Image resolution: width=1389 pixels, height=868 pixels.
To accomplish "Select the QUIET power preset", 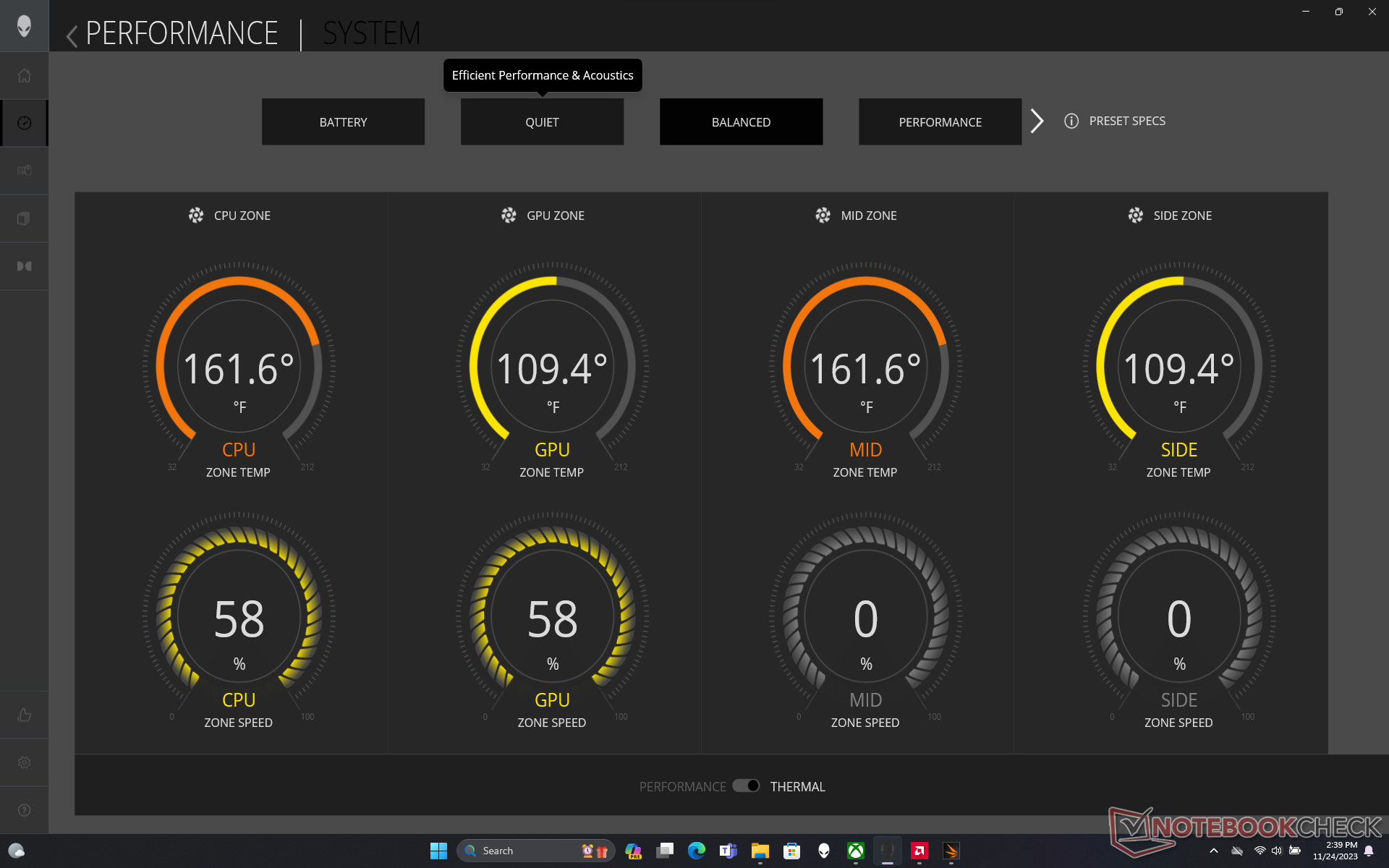I will tap(542, 122).
